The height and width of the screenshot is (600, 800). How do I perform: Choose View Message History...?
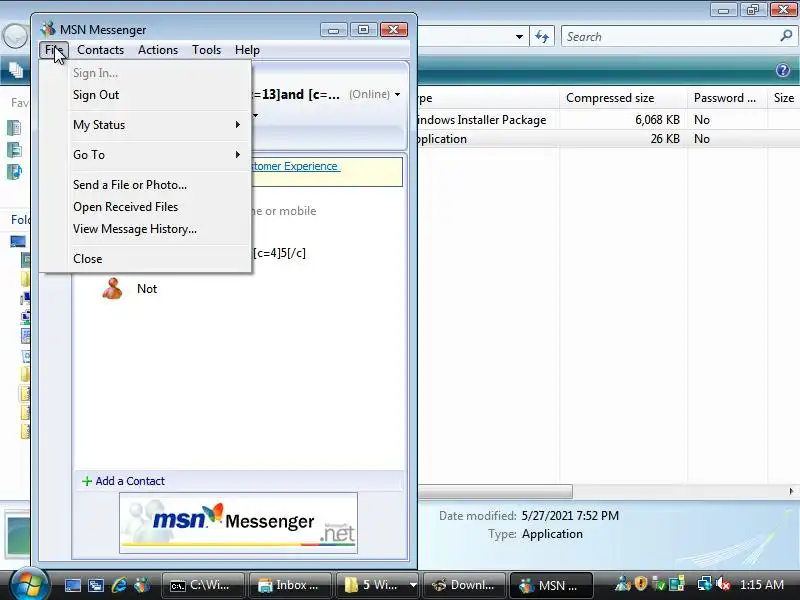[145, 229]
